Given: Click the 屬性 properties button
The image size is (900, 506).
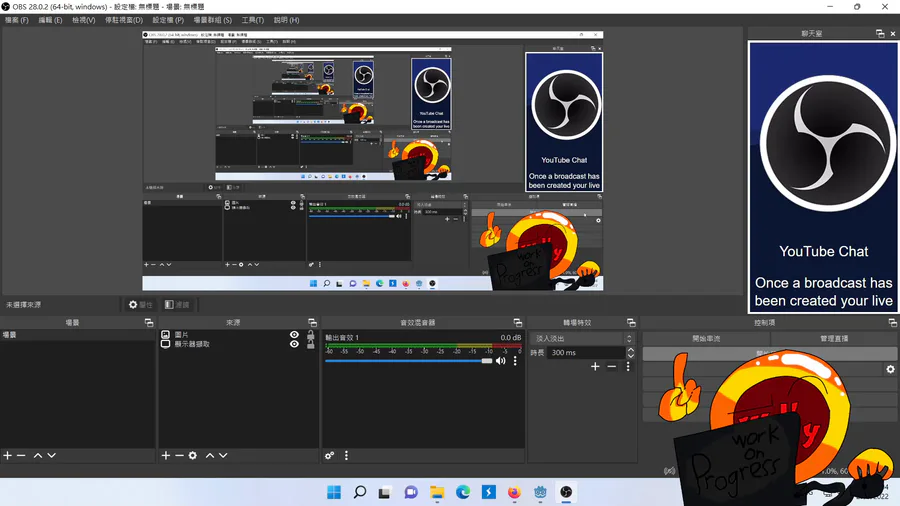Looking at the screenshot, I should click(x=141, y=305).
